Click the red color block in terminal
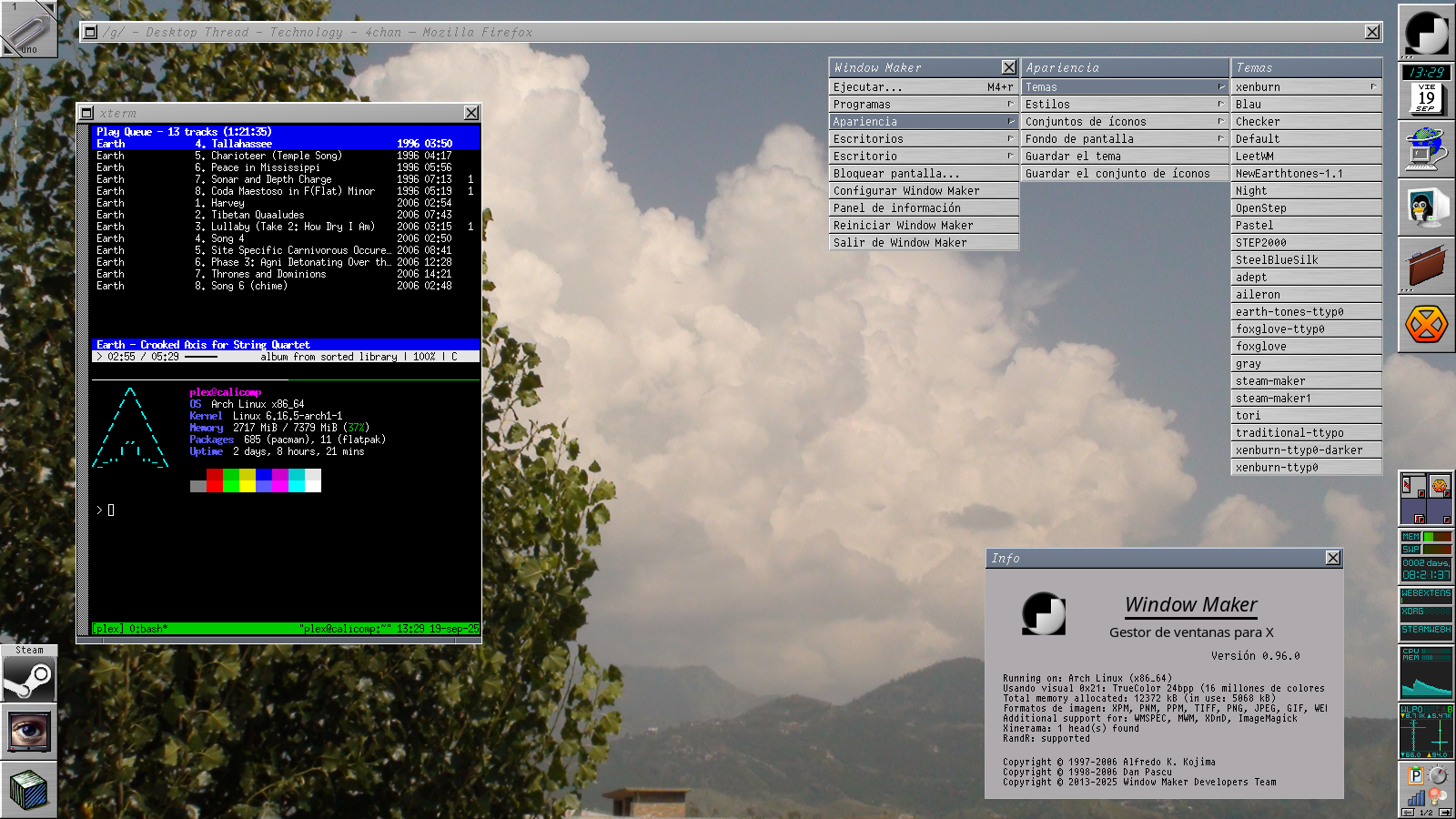The width and height of the screenshot is (1456, 819). click(x=215, y=480)
